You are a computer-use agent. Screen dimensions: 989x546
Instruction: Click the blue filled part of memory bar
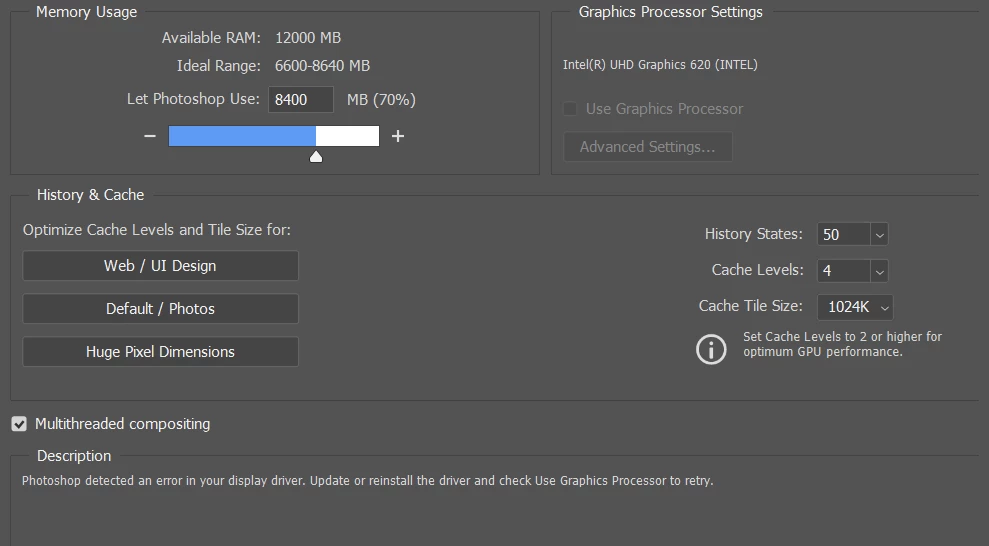tap(242, 136)
